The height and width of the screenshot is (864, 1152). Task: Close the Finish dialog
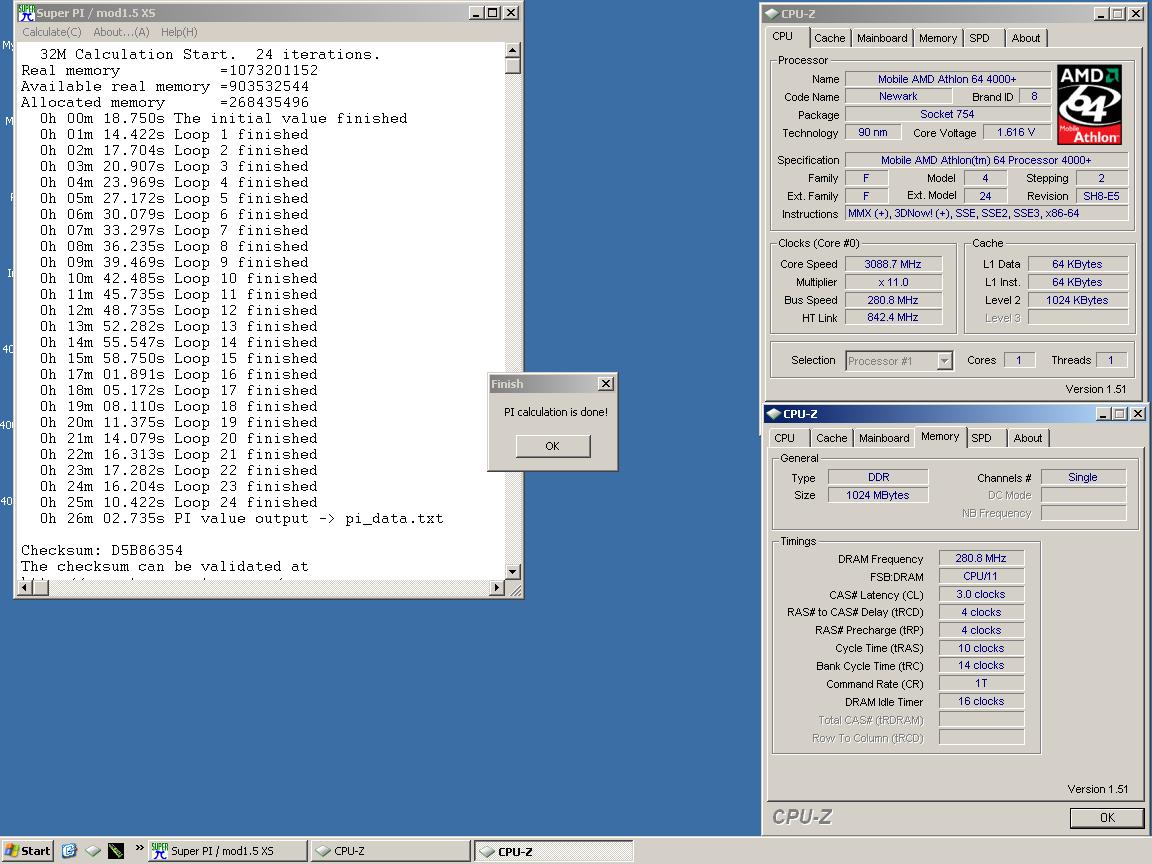click(605, 384)
